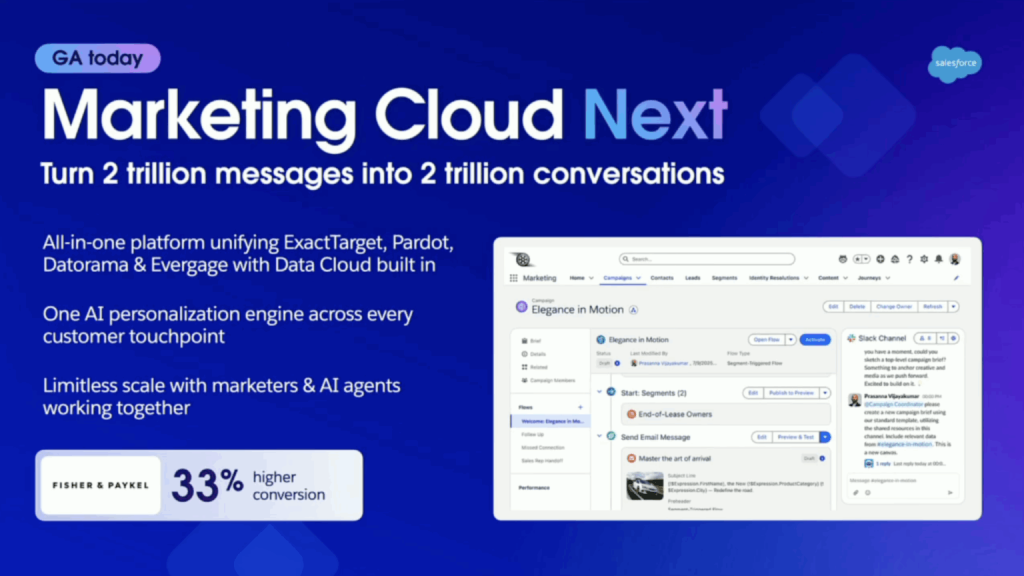The height and width of the screenshot is (576, 1024).
Task: Open the Setup gear icon
Action: click(x=924, y=259)
